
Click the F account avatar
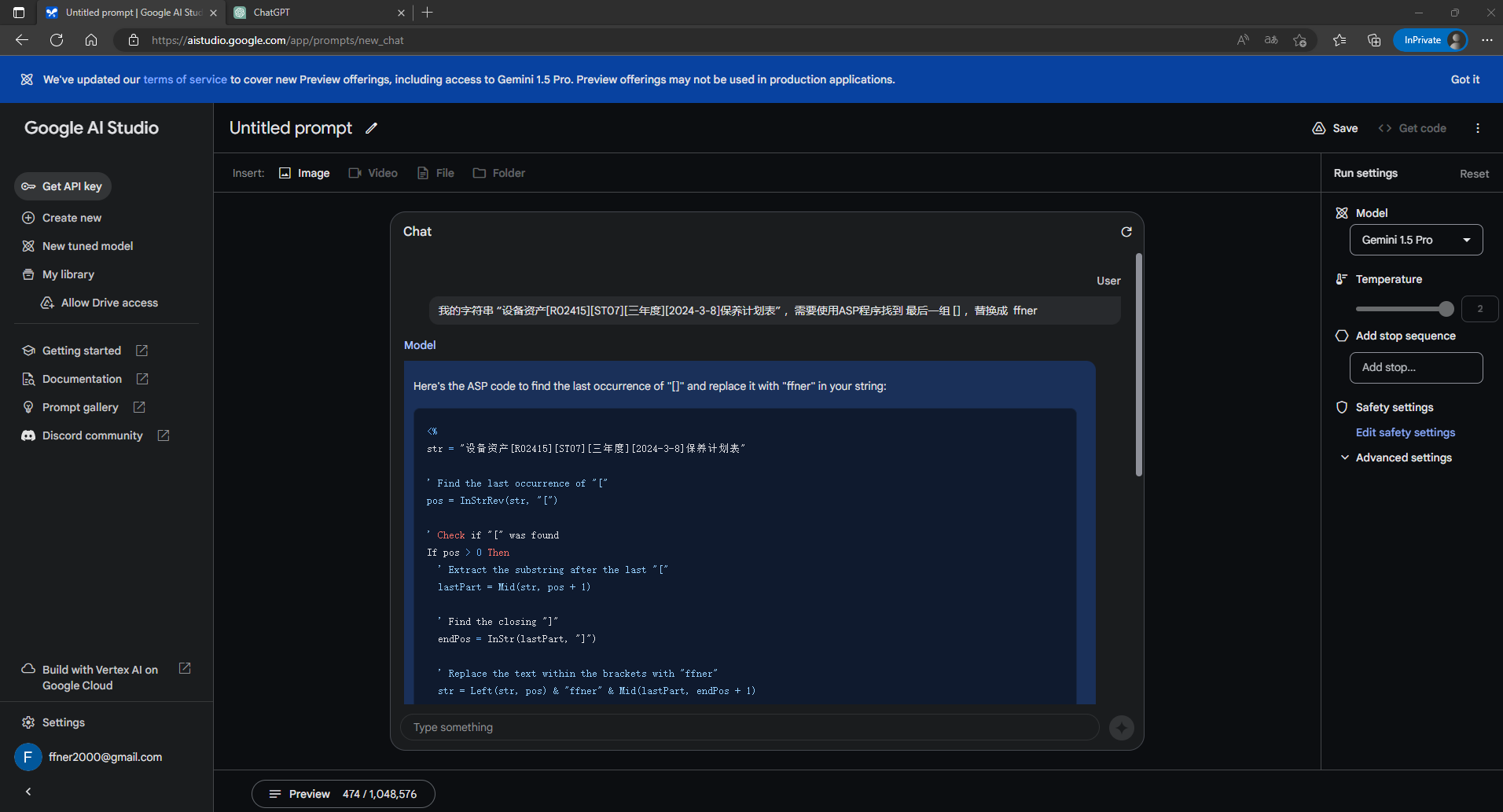click(28, 757)
